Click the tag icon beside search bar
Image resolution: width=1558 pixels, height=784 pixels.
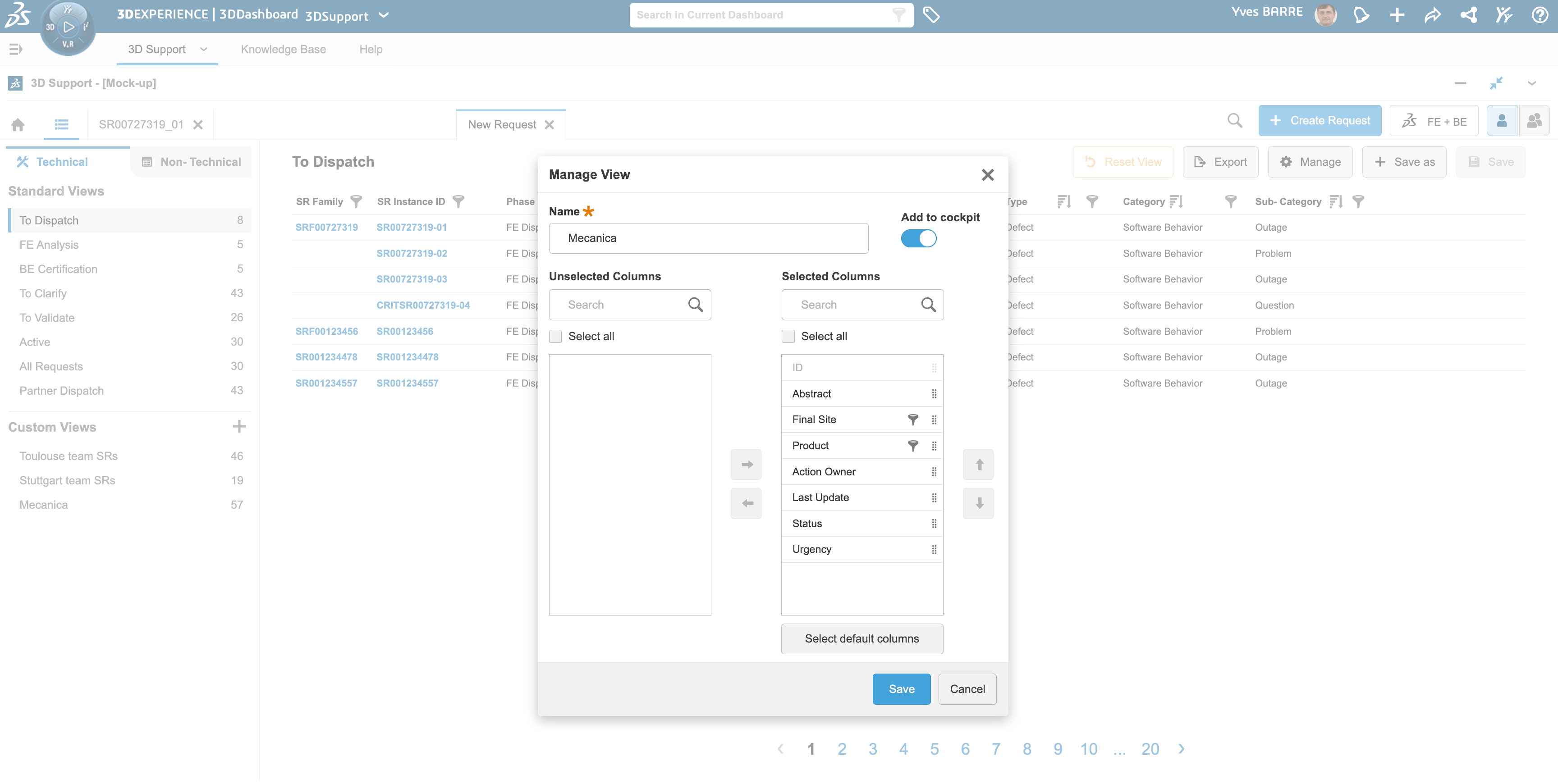click(x=931, y=14)
